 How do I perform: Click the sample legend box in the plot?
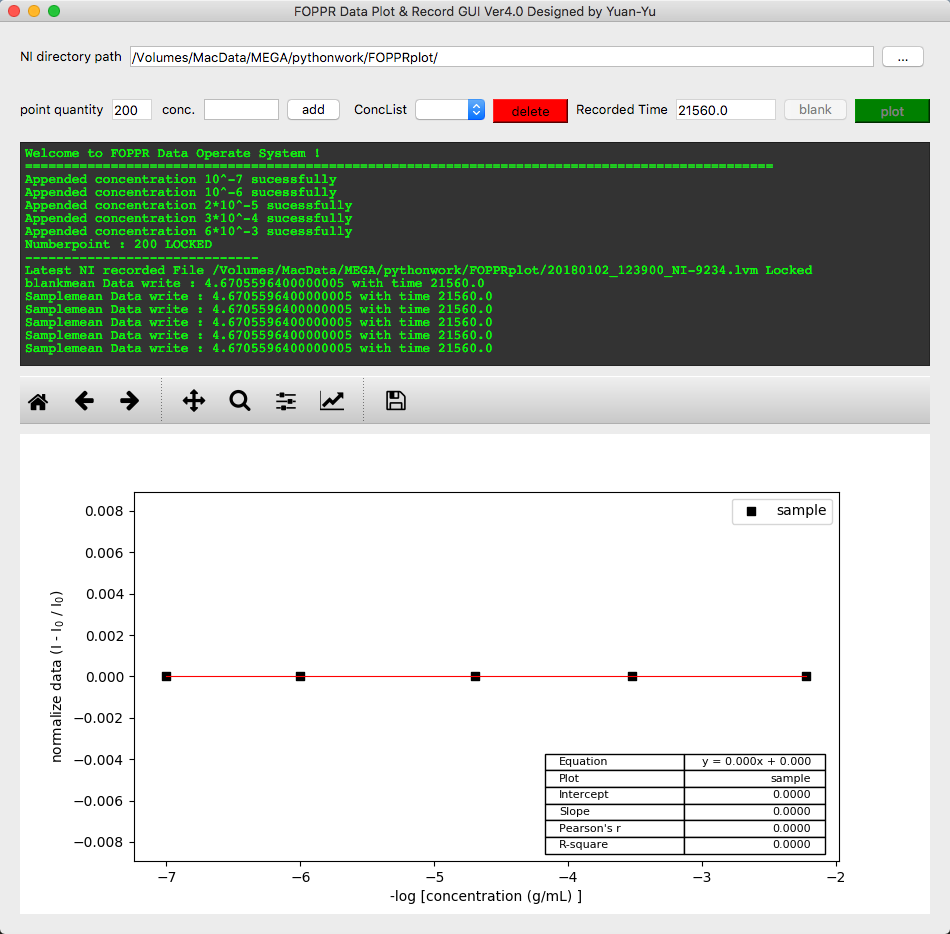(x=782, y=511)
